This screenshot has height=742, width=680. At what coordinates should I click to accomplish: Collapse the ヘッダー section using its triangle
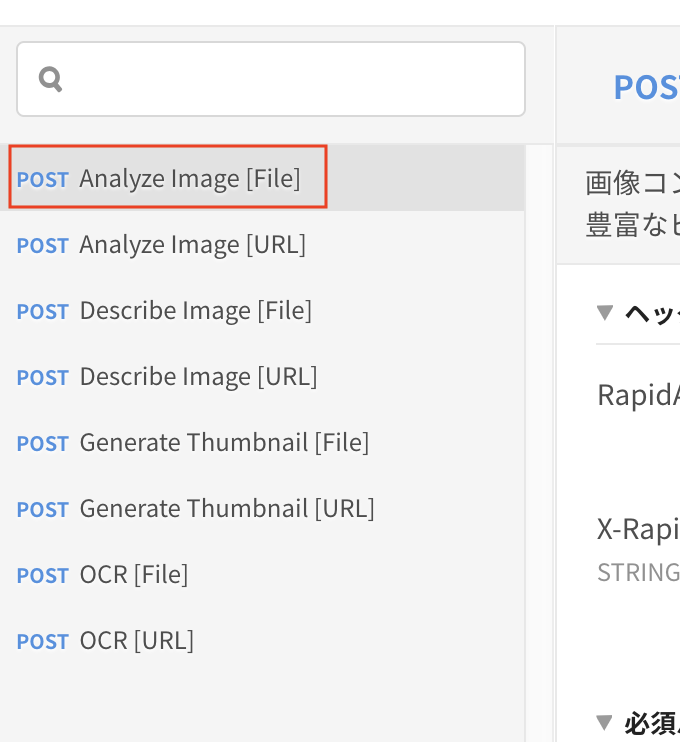pos(604,312)
